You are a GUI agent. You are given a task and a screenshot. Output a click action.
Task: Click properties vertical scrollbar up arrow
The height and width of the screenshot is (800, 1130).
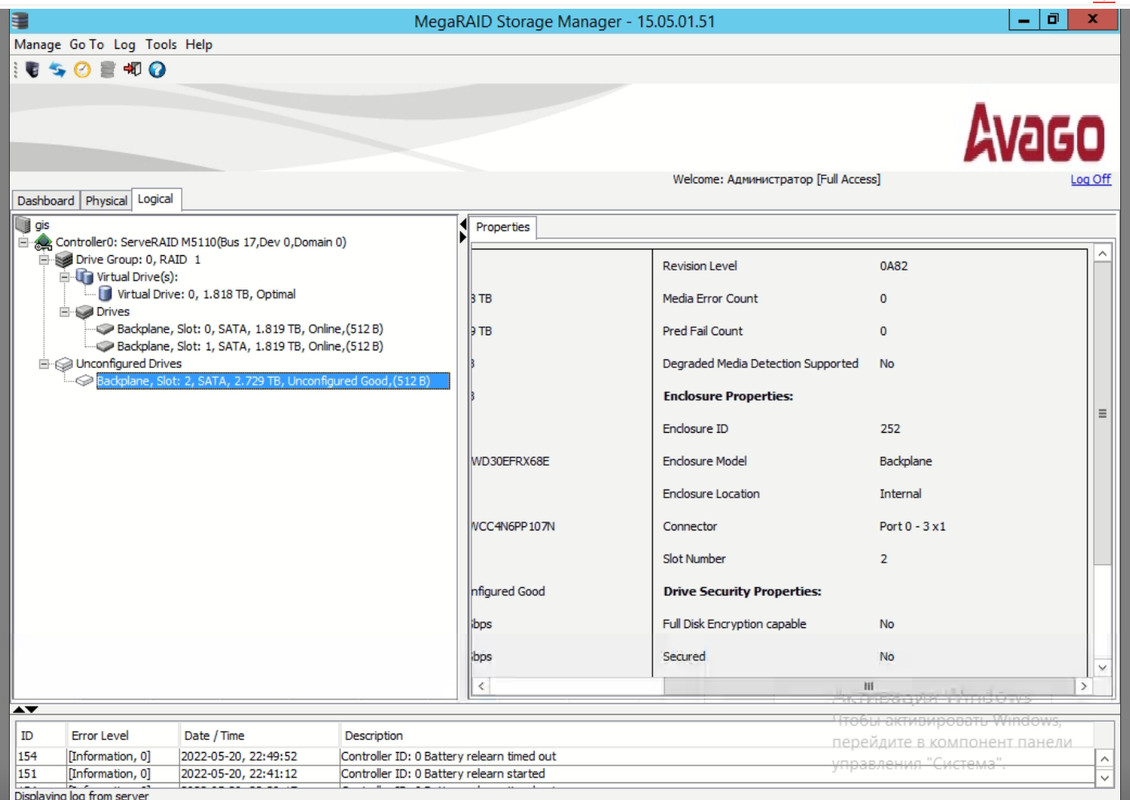[1102, 254]
